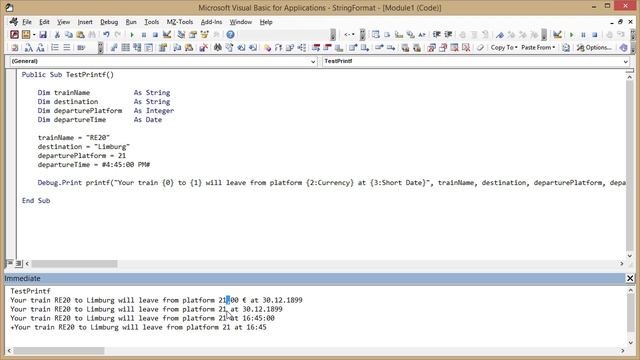Open the Help menu

(x=266, y=22)
